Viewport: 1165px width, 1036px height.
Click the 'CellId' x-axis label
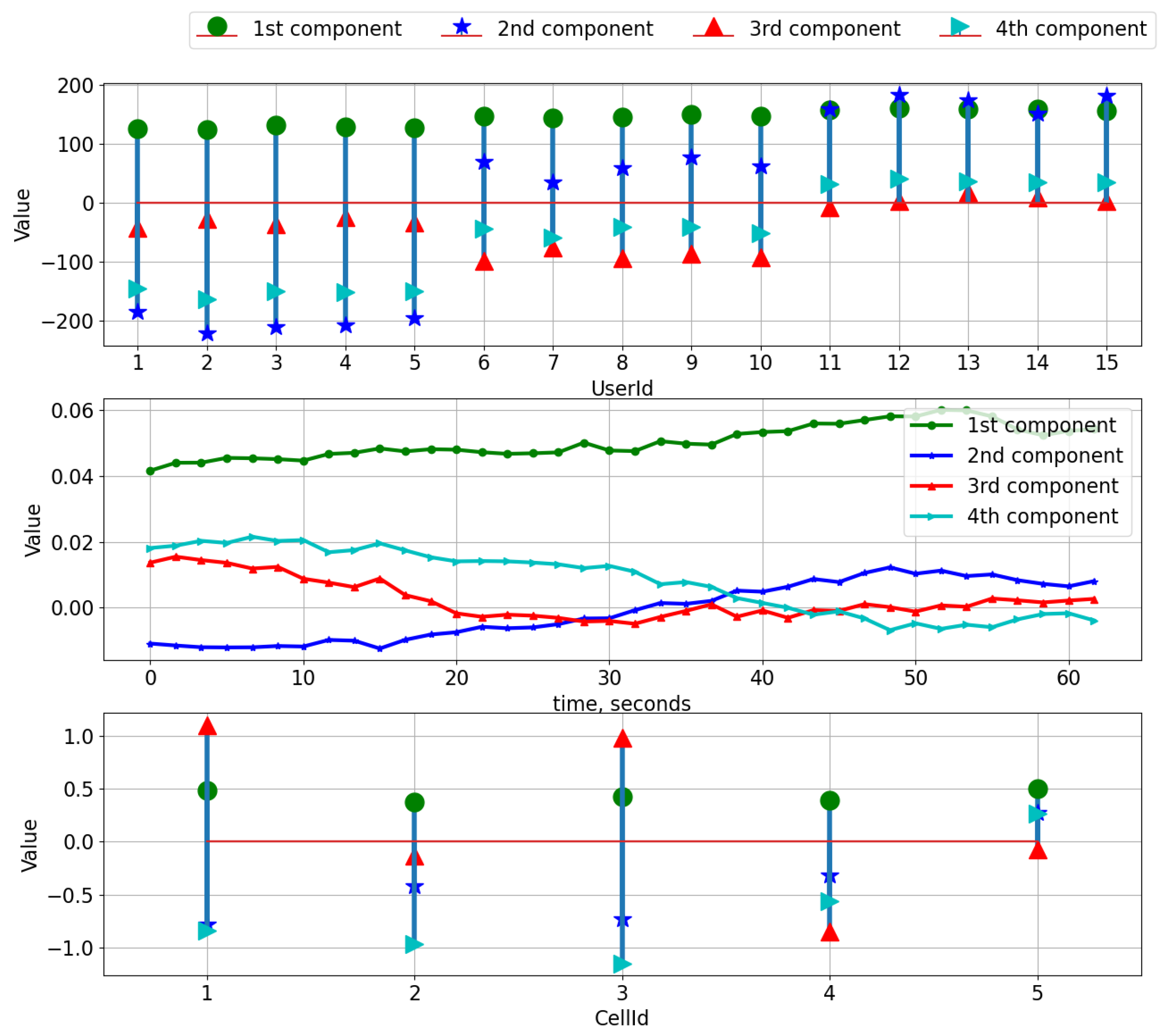[x=622, y=1017]
